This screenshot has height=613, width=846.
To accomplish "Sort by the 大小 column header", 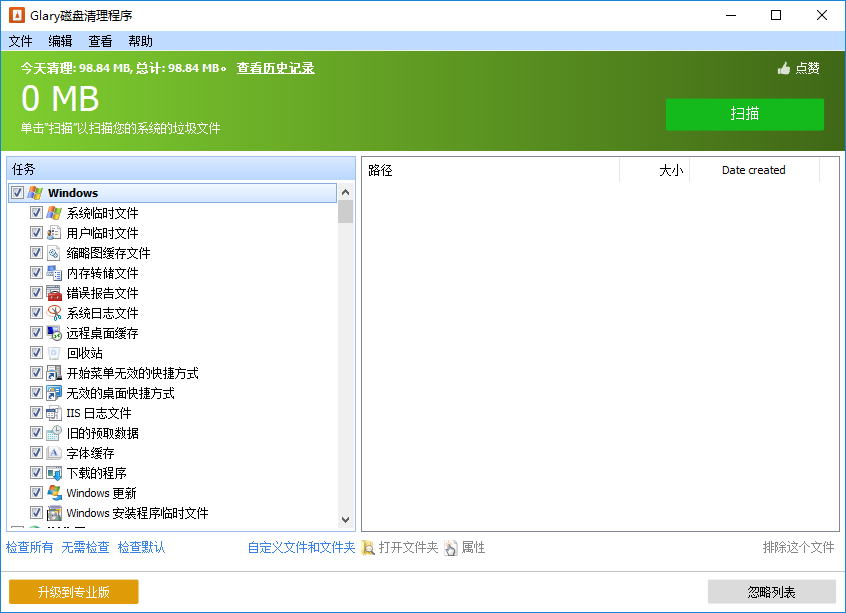I will 654,170.
